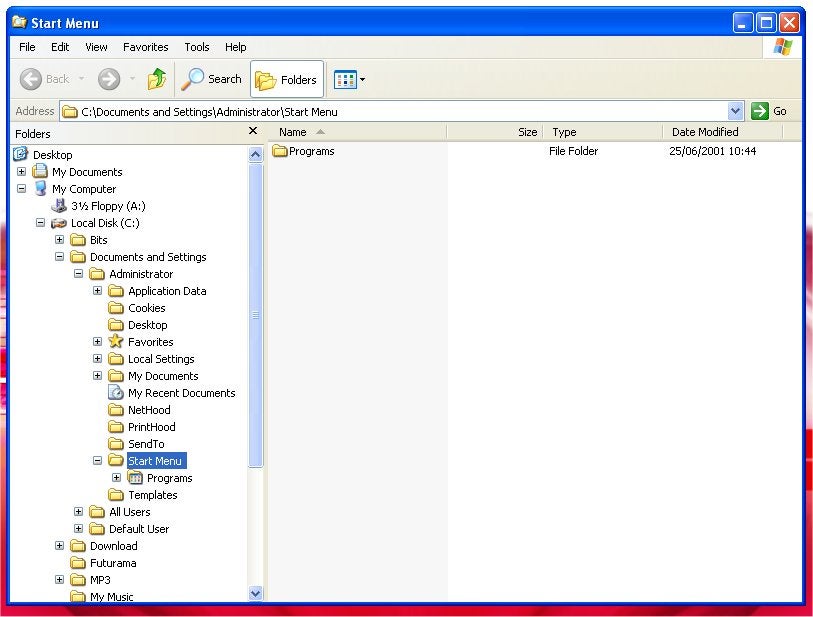Collapse the Documents and Settings node
The image size is (813, 617).
tap(60, 257)
